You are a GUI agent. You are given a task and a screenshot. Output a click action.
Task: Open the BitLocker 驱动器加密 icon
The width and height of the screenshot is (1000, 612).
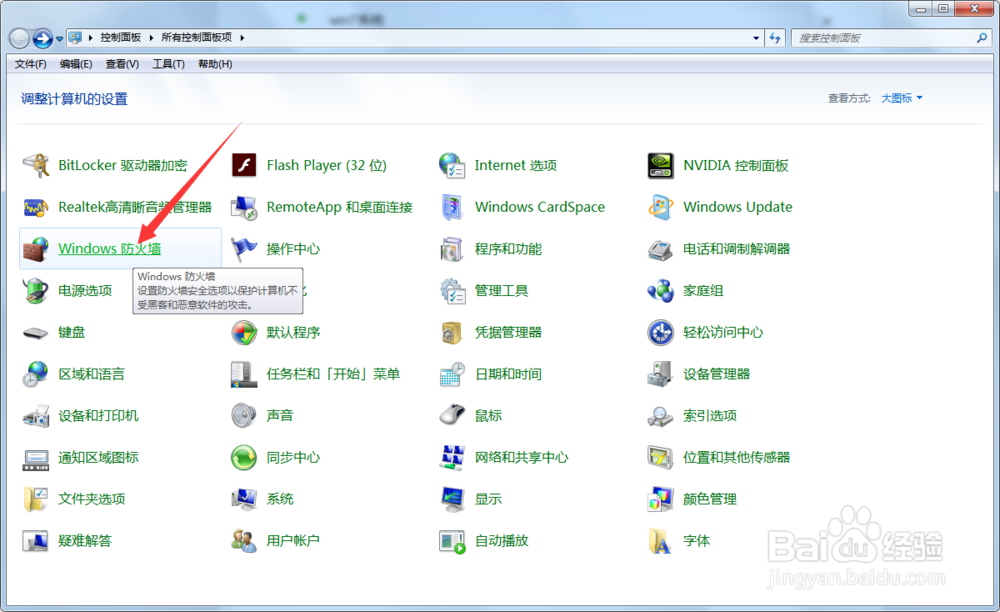click(x=36, y=166)
